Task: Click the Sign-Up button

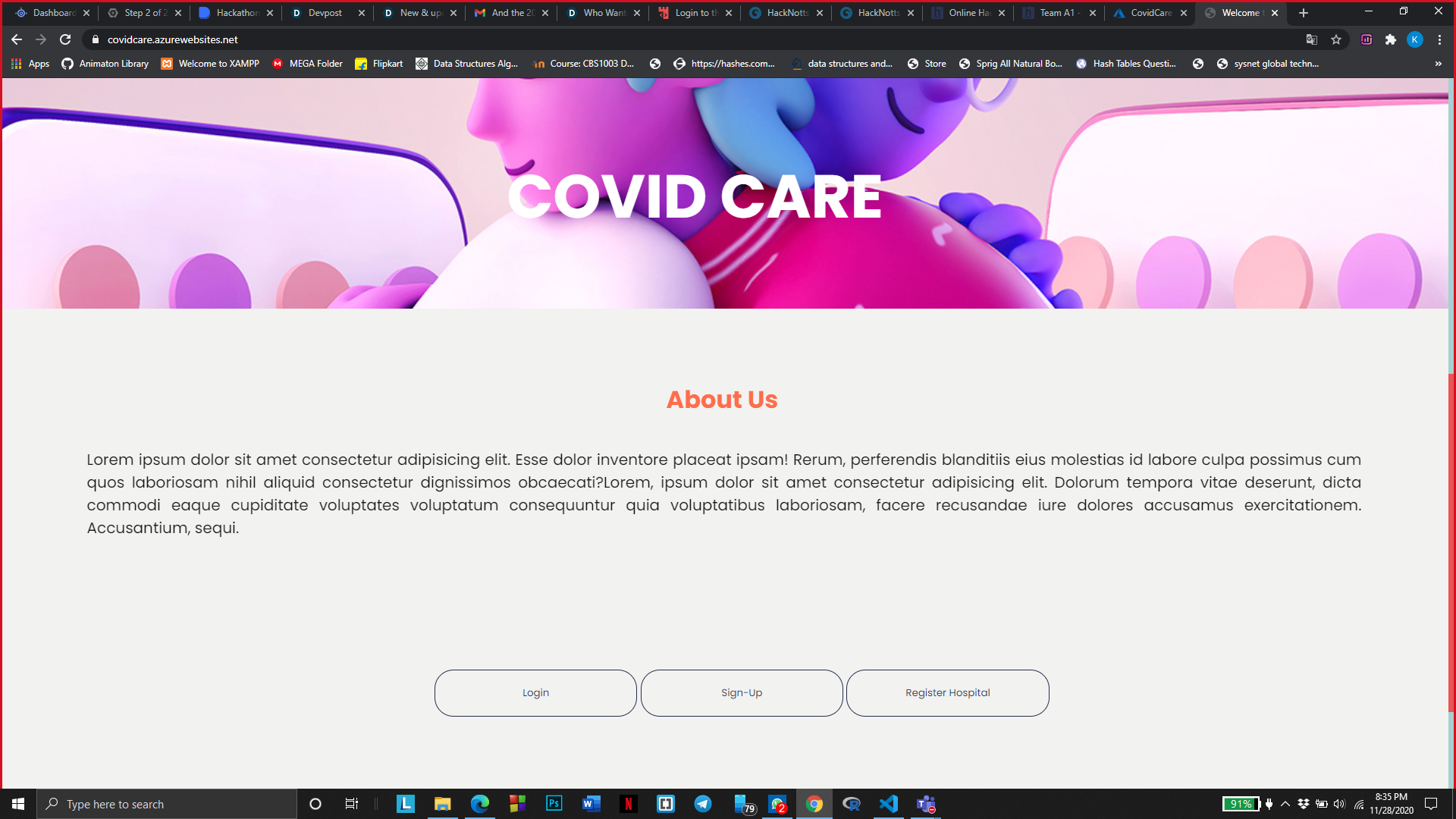Action: pyautogui.click(x=742, y=692)
